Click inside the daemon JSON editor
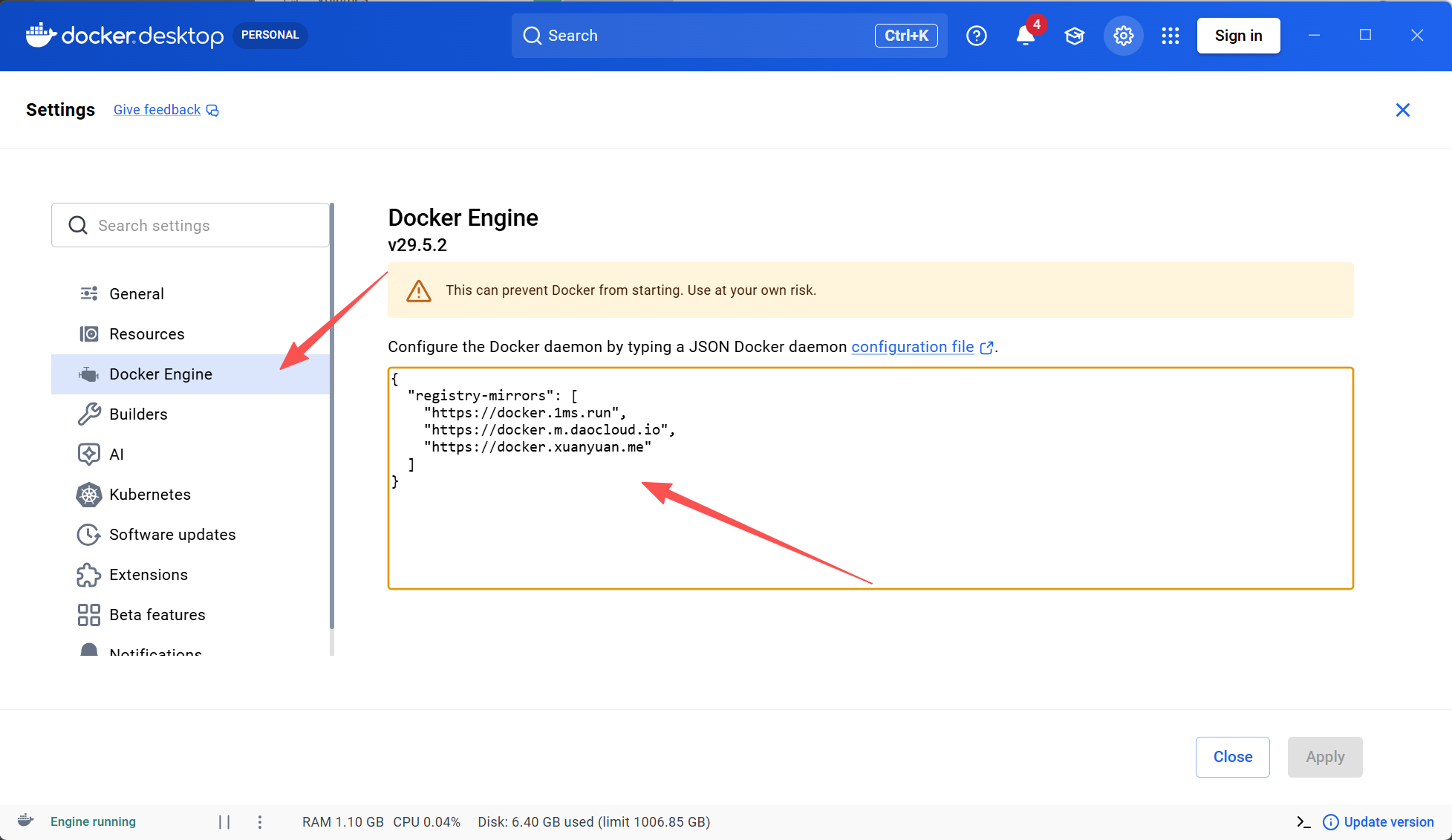 pyautogui.click(x=870, y=478)
